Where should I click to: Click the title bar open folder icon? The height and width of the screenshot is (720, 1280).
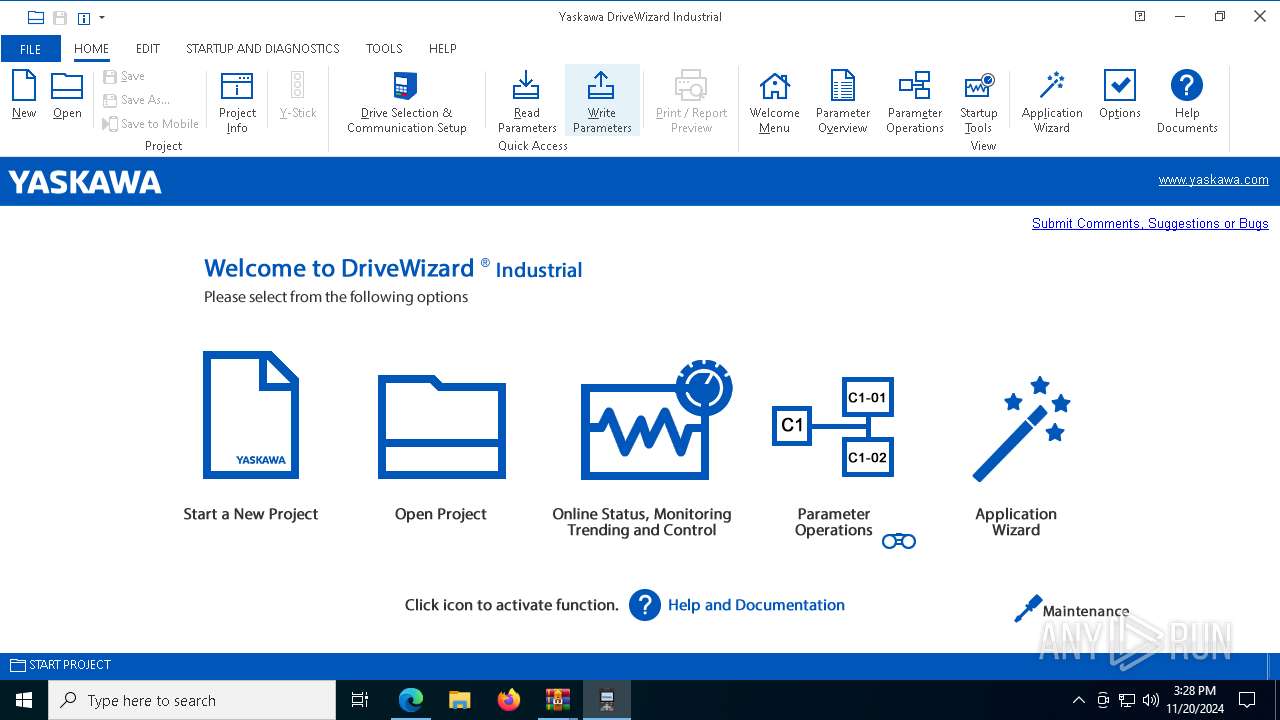pos(36,17)
